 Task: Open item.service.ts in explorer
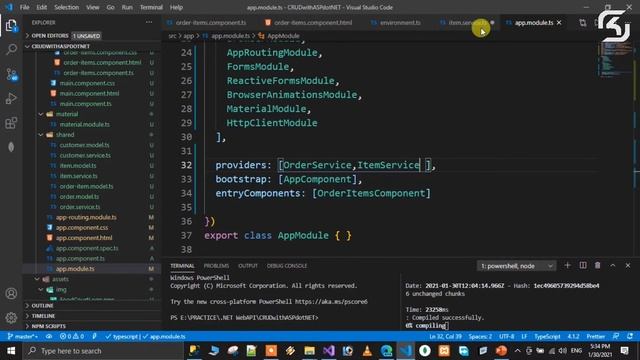pos(78,176)
